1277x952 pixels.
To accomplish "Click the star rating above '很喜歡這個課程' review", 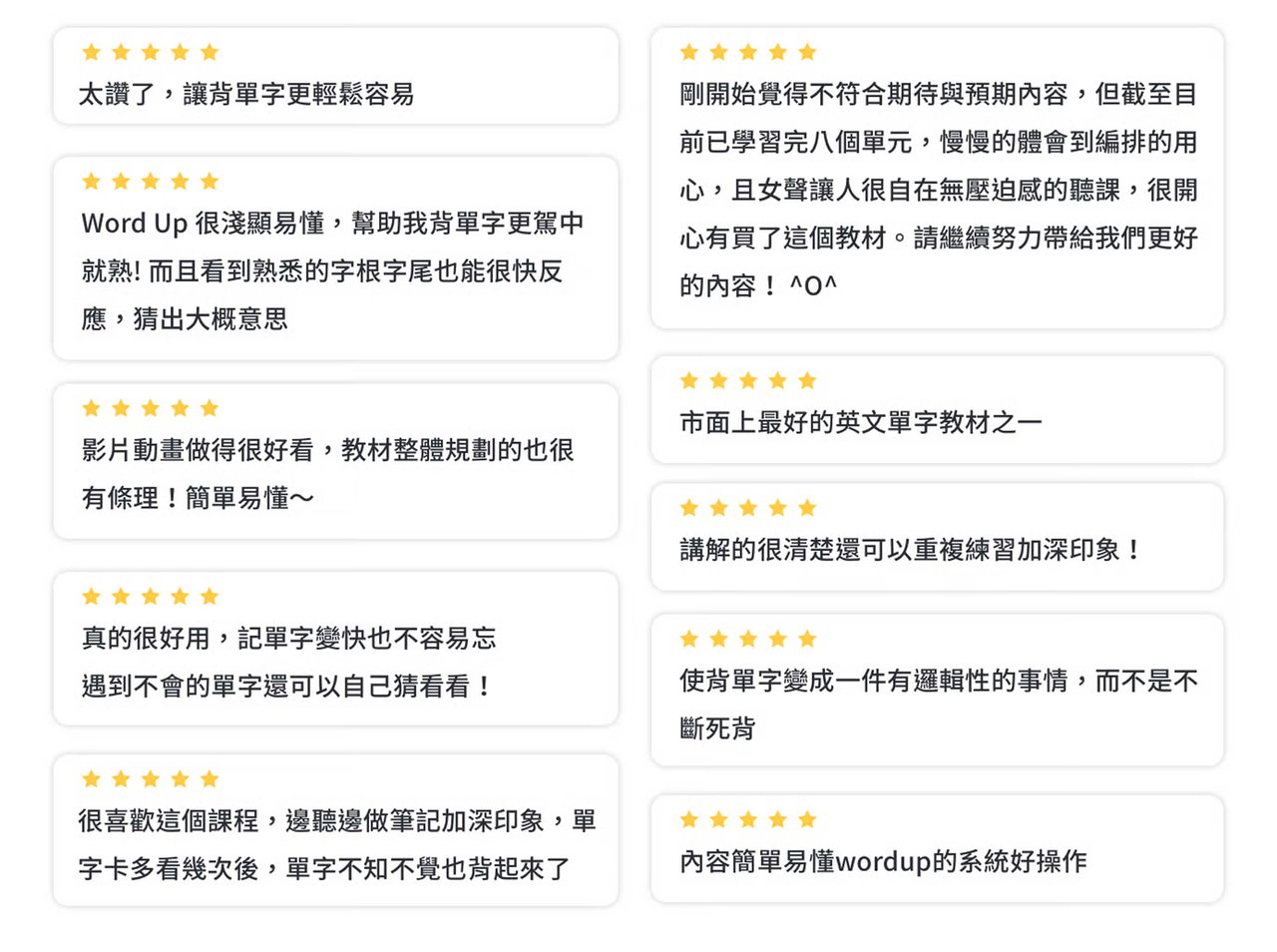I will [x=150, y=778].
